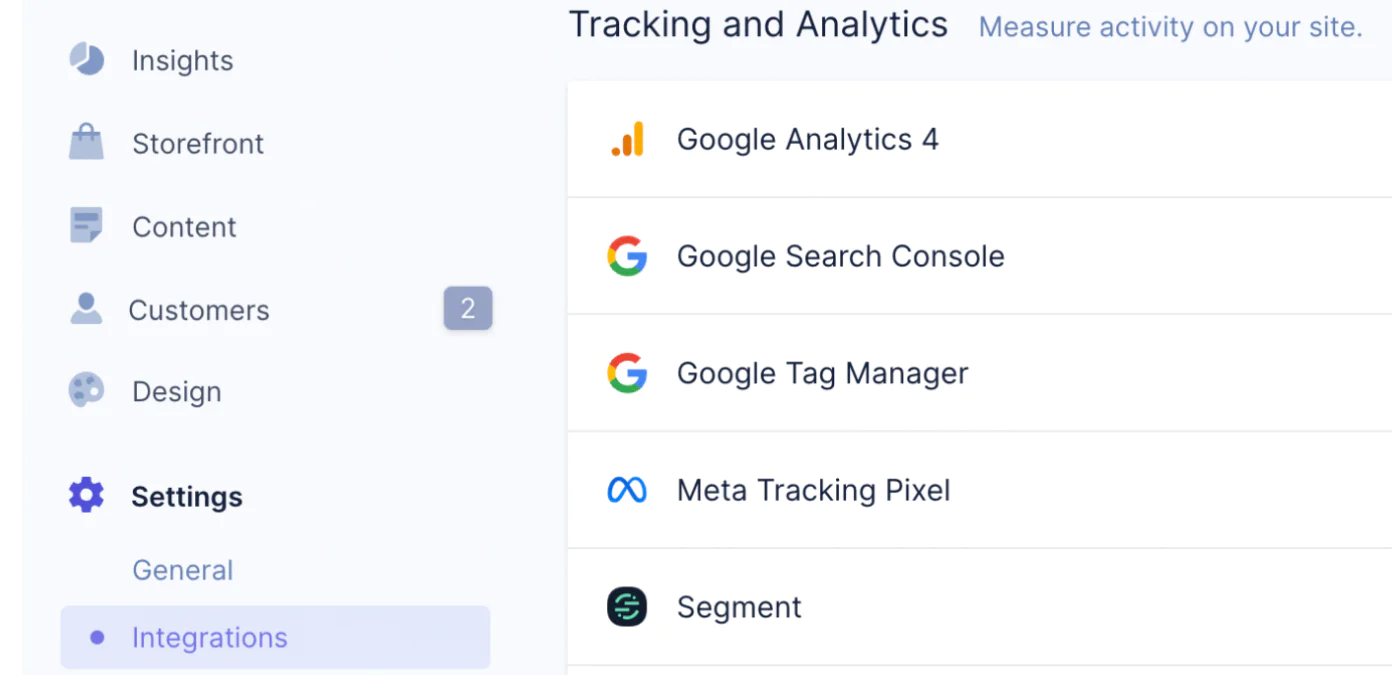
Task: Click the Segment logo icon
Action: pyautogui.click(x=627, y=607)
